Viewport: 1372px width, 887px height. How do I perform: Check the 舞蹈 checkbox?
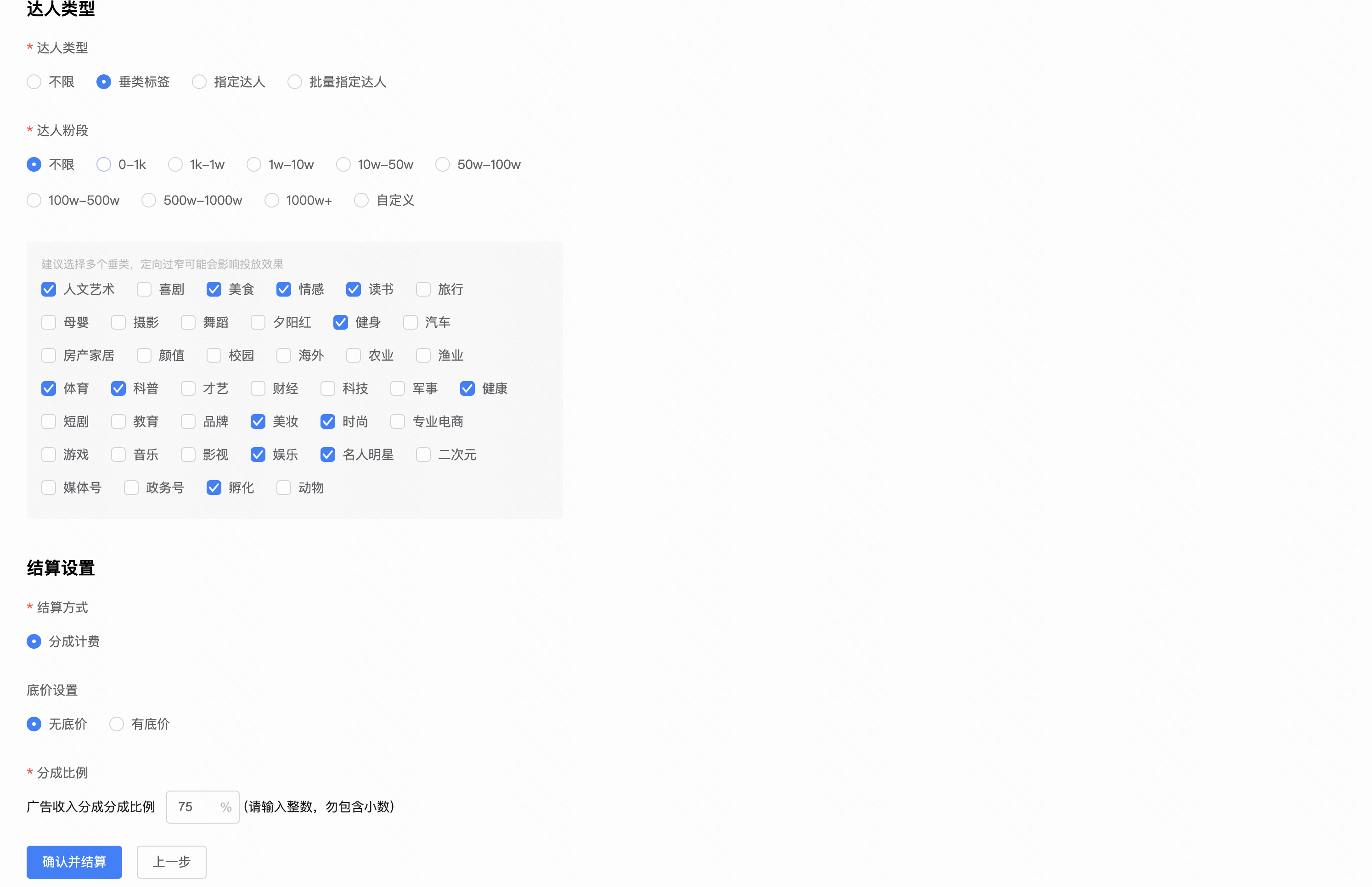point(188,323)
